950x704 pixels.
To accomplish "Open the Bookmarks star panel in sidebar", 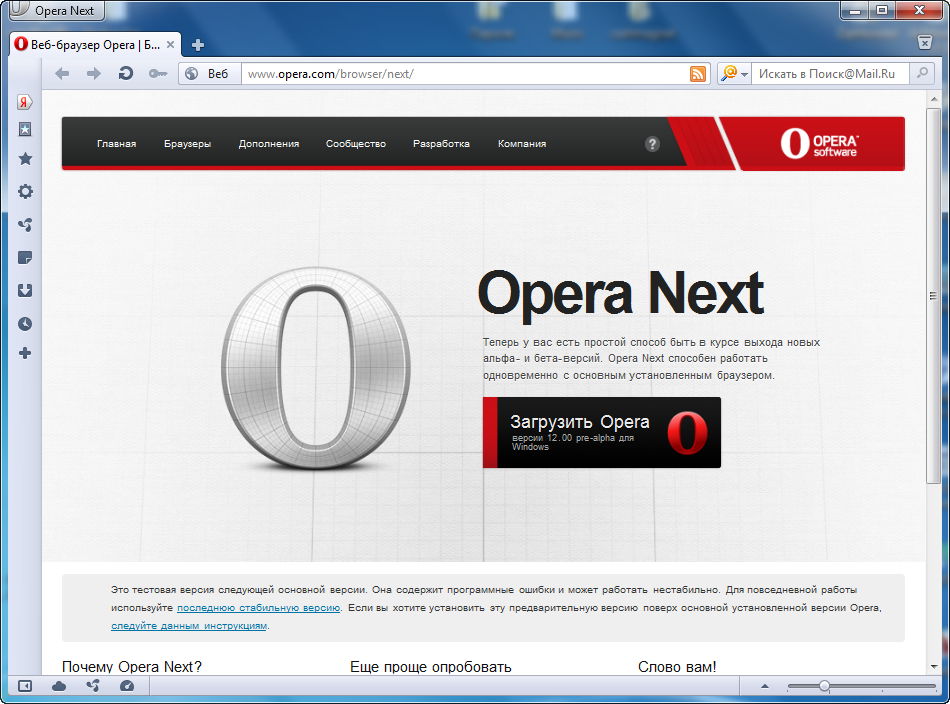I will pos(25,159).
